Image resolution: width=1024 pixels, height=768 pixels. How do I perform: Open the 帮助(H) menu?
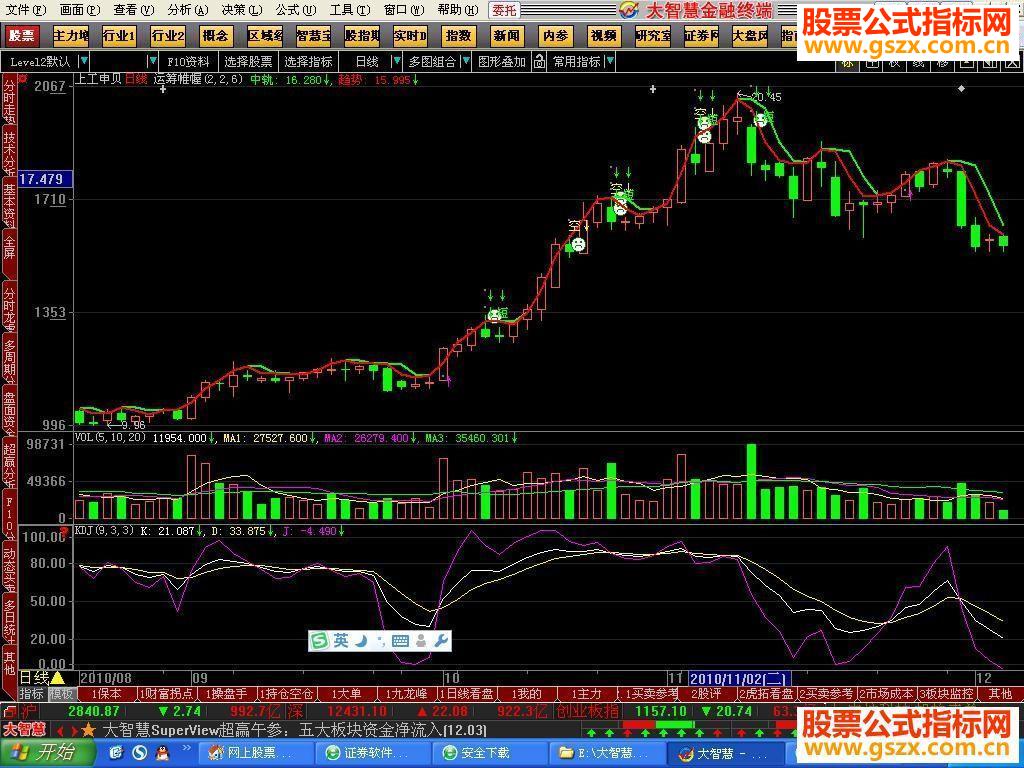point(458,10)
